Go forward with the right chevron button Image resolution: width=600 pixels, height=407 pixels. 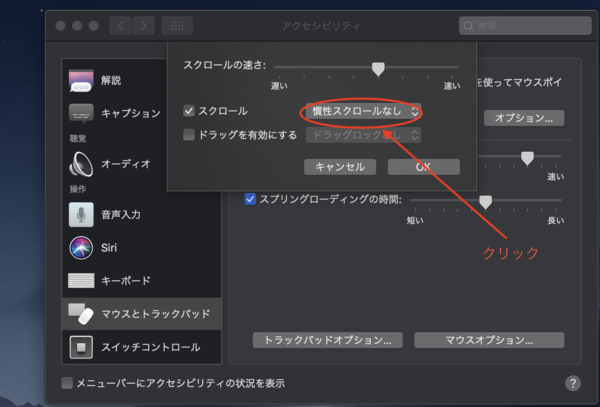143,26
